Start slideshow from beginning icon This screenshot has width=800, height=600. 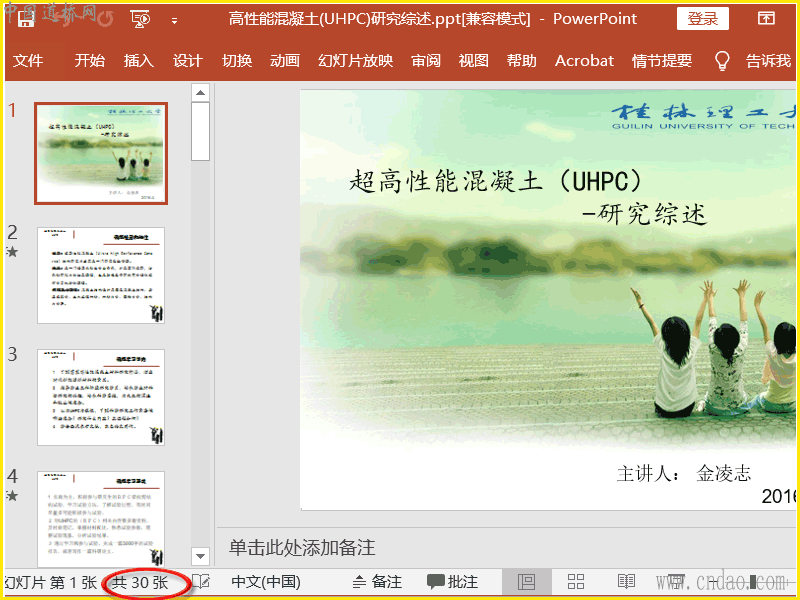[140, 19]
